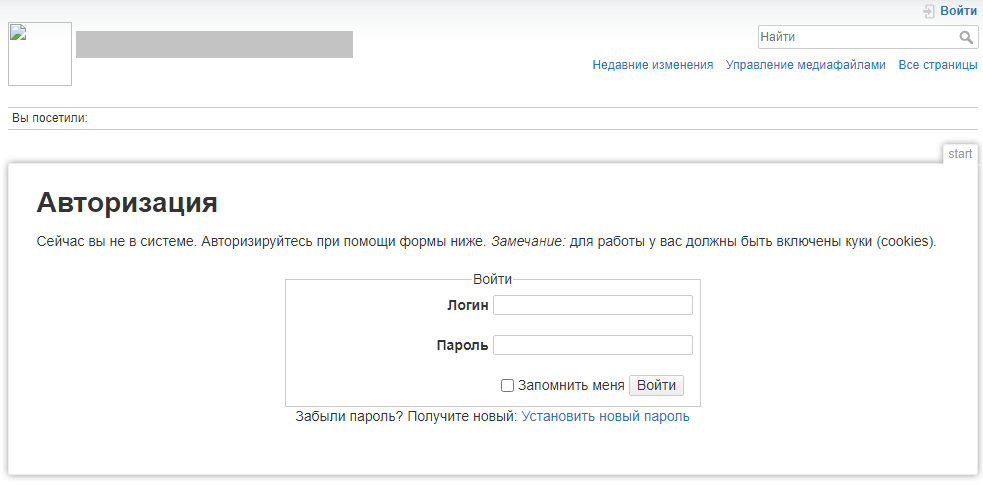Click the broken site logo image
The width and height of the screenshot is (983, 485).
(40, 54)
